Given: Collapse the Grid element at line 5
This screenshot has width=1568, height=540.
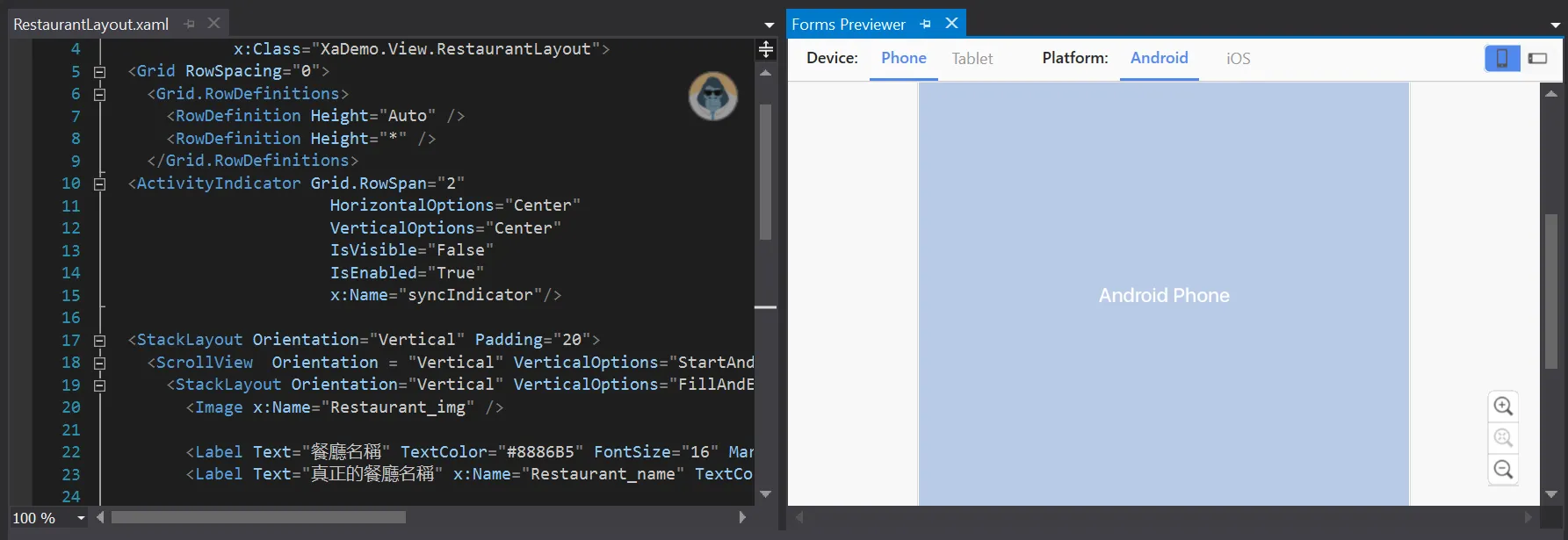Looking at the screenshot, I should [99, 72].
